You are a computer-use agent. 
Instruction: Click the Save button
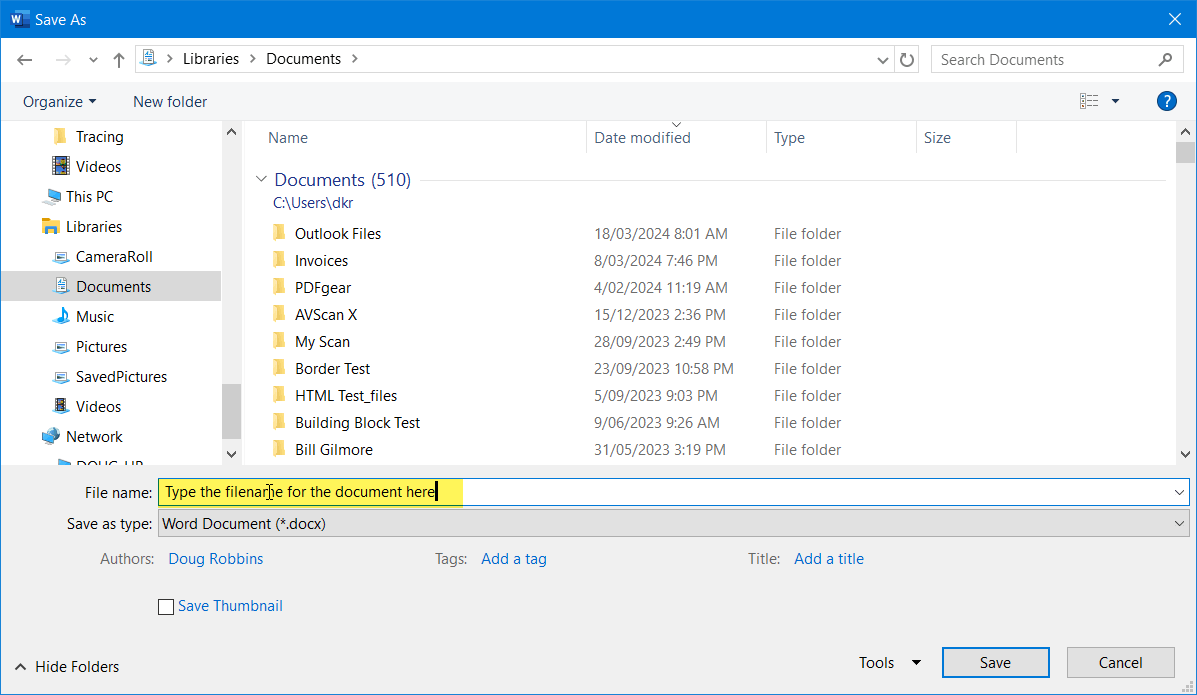[x=995, y=663]
